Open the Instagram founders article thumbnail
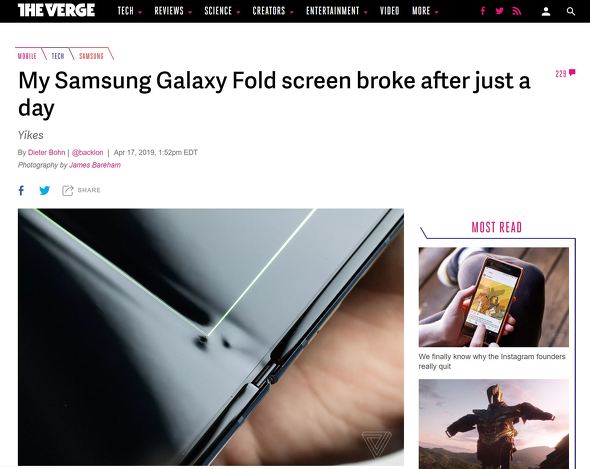The image size is (590, 469). point(494,297)
